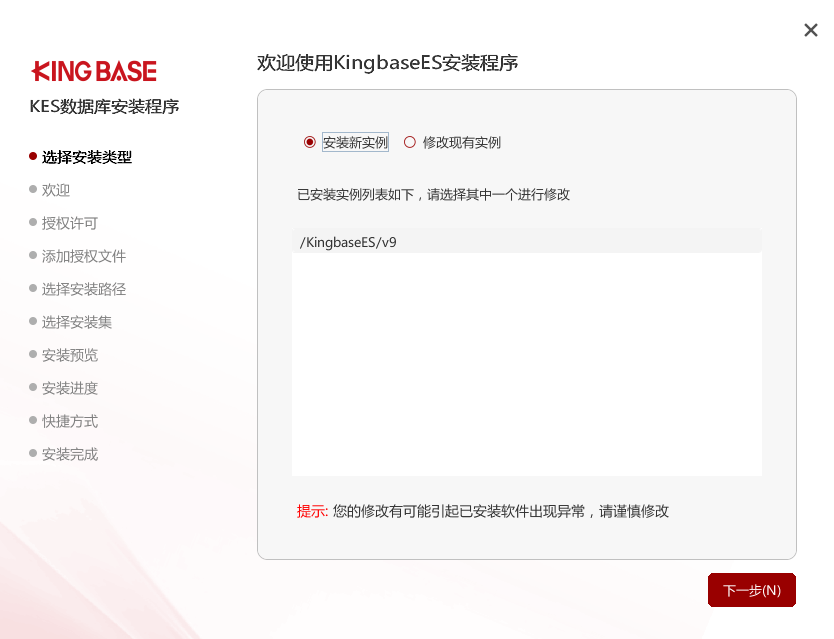This screenshot has height=639, width=834.
Task: Click the 选择安装类型 step in sidebar
Action: point(86,157)
